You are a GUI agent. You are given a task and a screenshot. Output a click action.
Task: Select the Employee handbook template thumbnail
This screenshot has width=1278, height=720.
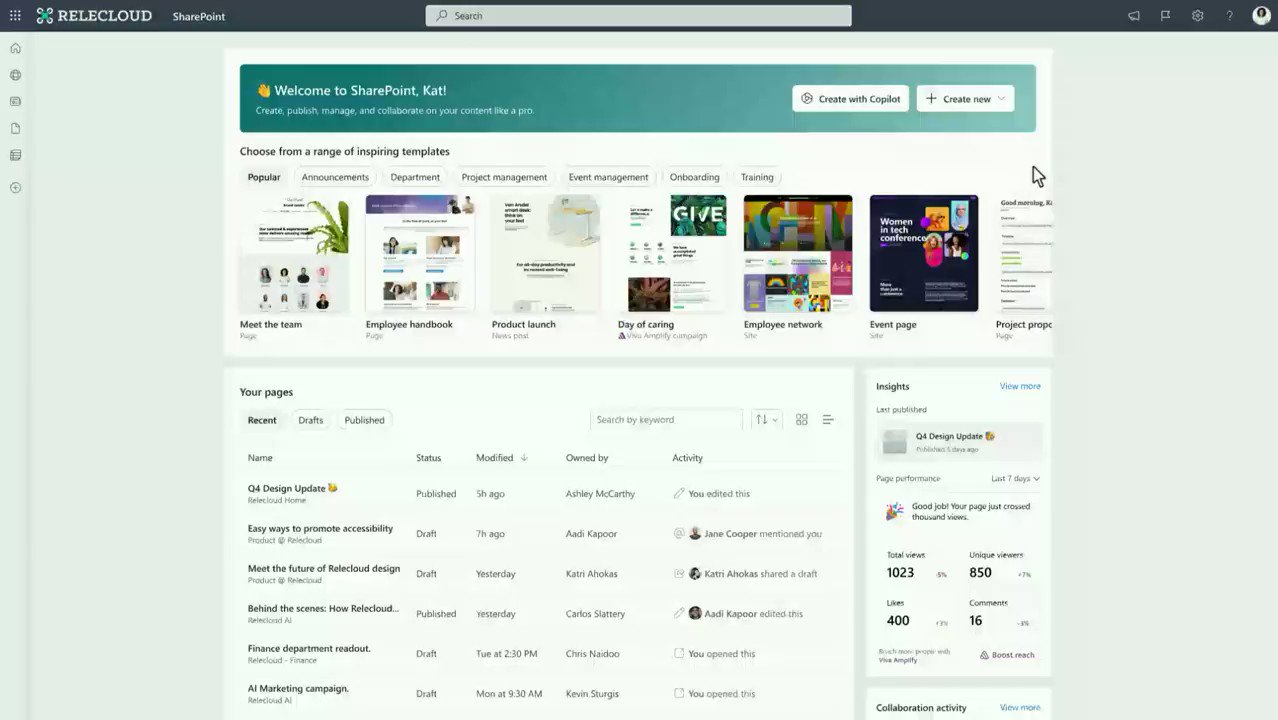[x=419, y=251]
